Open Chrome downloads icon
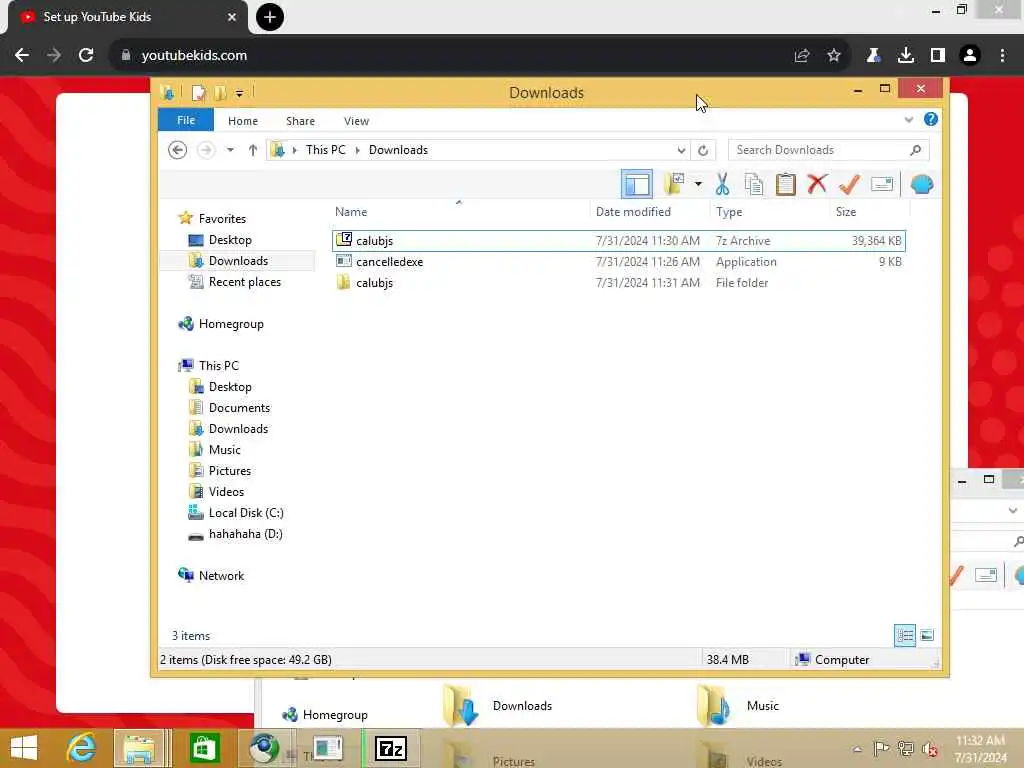 point(906,56)
